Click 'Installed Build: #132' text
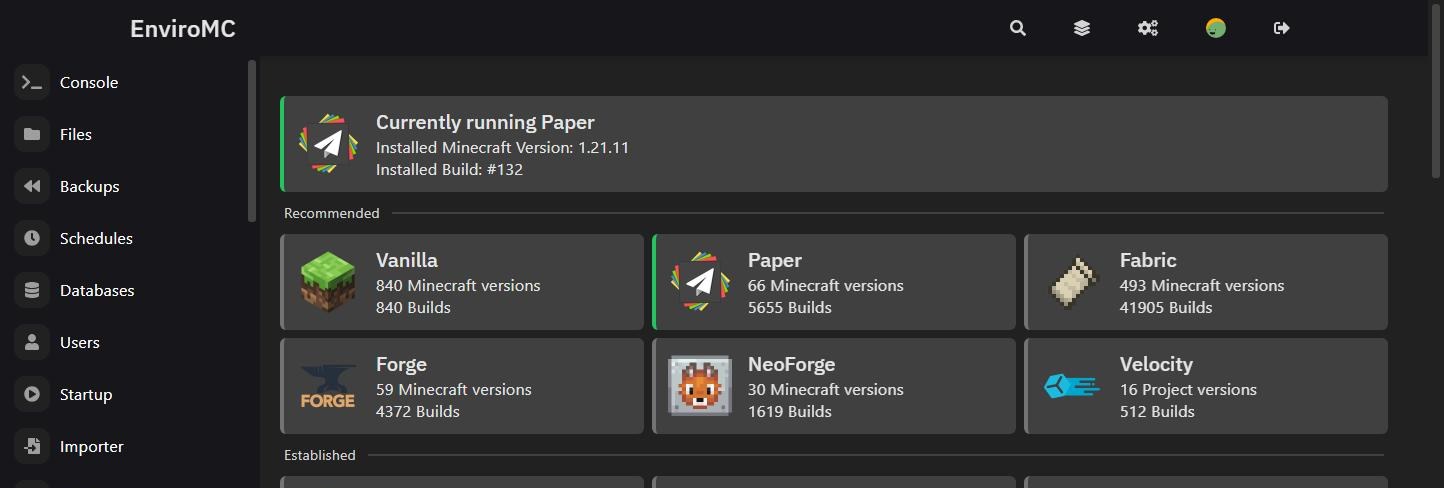1444x488 pixels. [449, 169]
